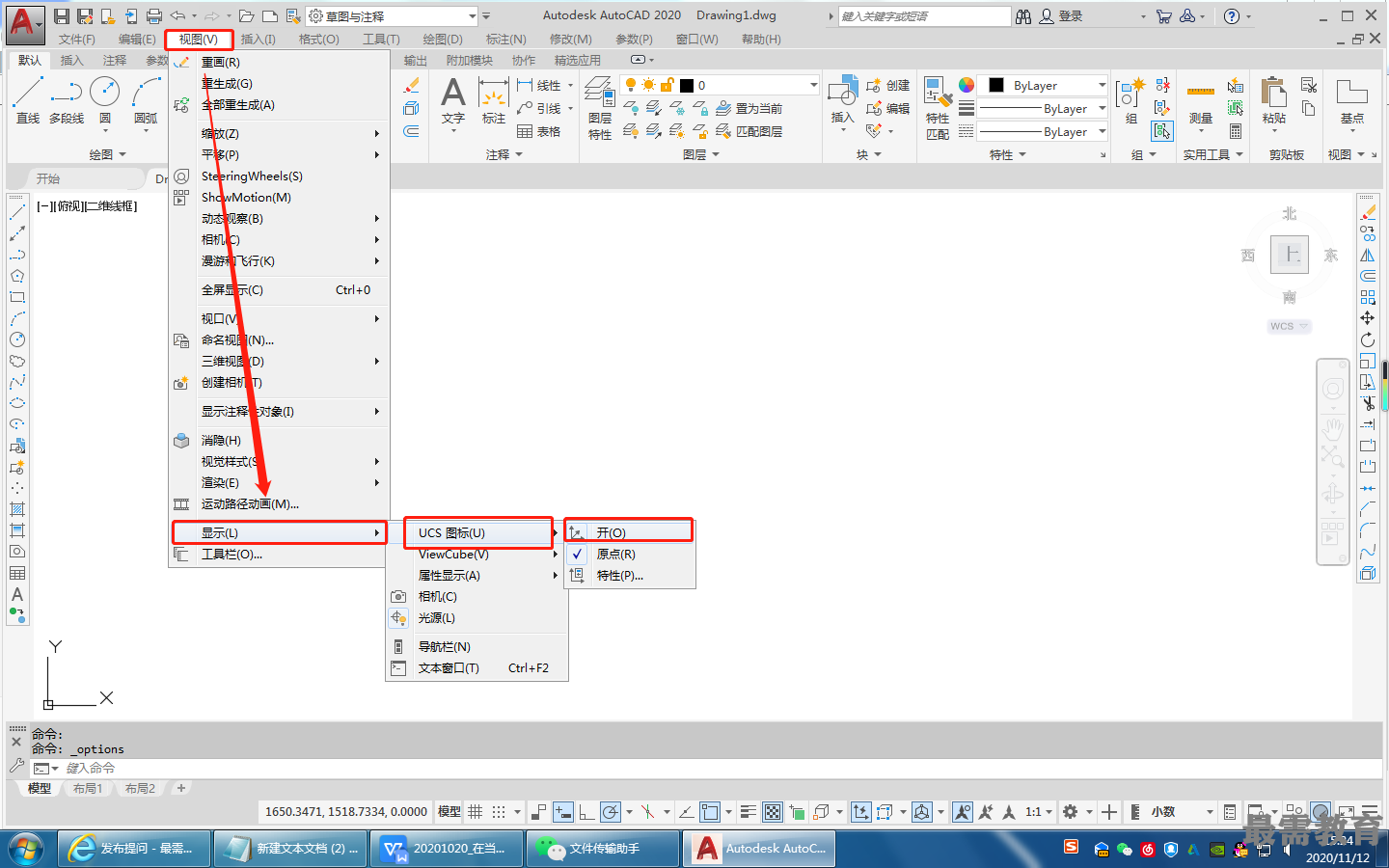Click the Save icon in quick access toolbar
1389x868 pixels.
(x=62, y=16)
